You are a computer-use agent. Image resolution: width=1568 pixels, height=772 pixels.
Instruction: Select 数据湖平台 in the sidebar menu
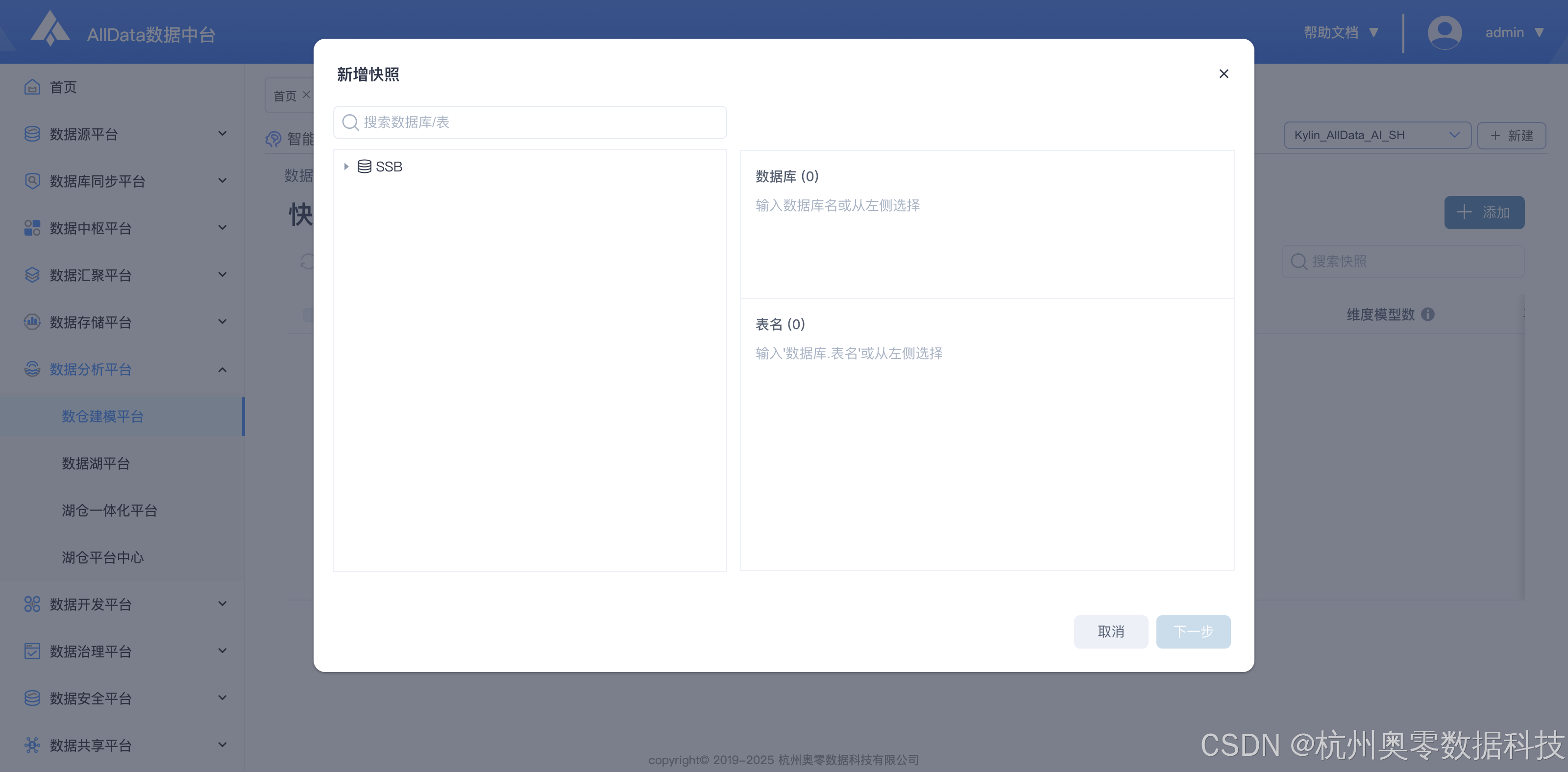click(96, 463)
